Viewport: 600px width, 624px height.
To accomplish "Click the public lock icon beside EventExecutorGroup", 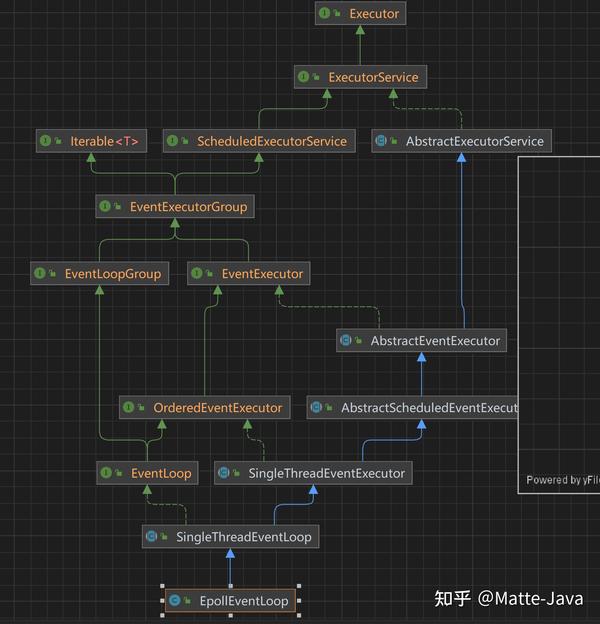I will [118, 206].
